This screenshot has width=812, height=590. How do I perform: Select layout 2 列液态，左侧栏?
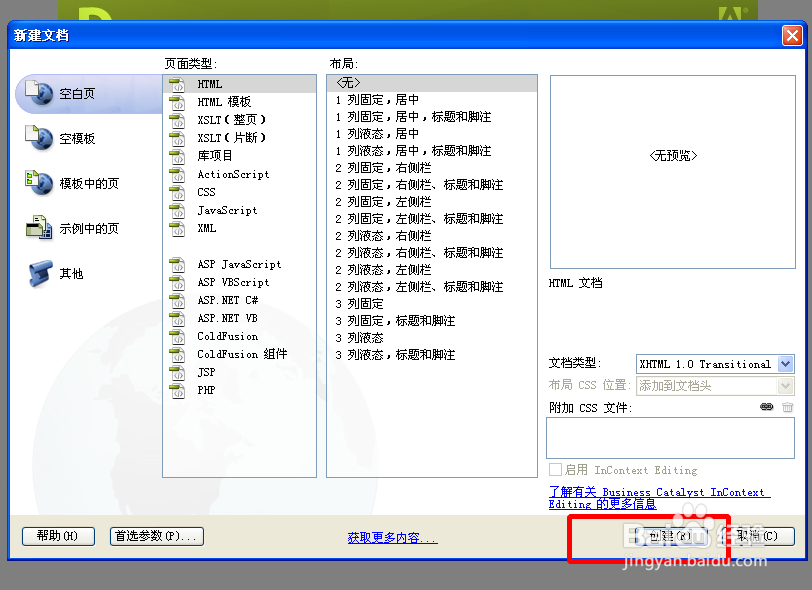[x=432, y=270]
